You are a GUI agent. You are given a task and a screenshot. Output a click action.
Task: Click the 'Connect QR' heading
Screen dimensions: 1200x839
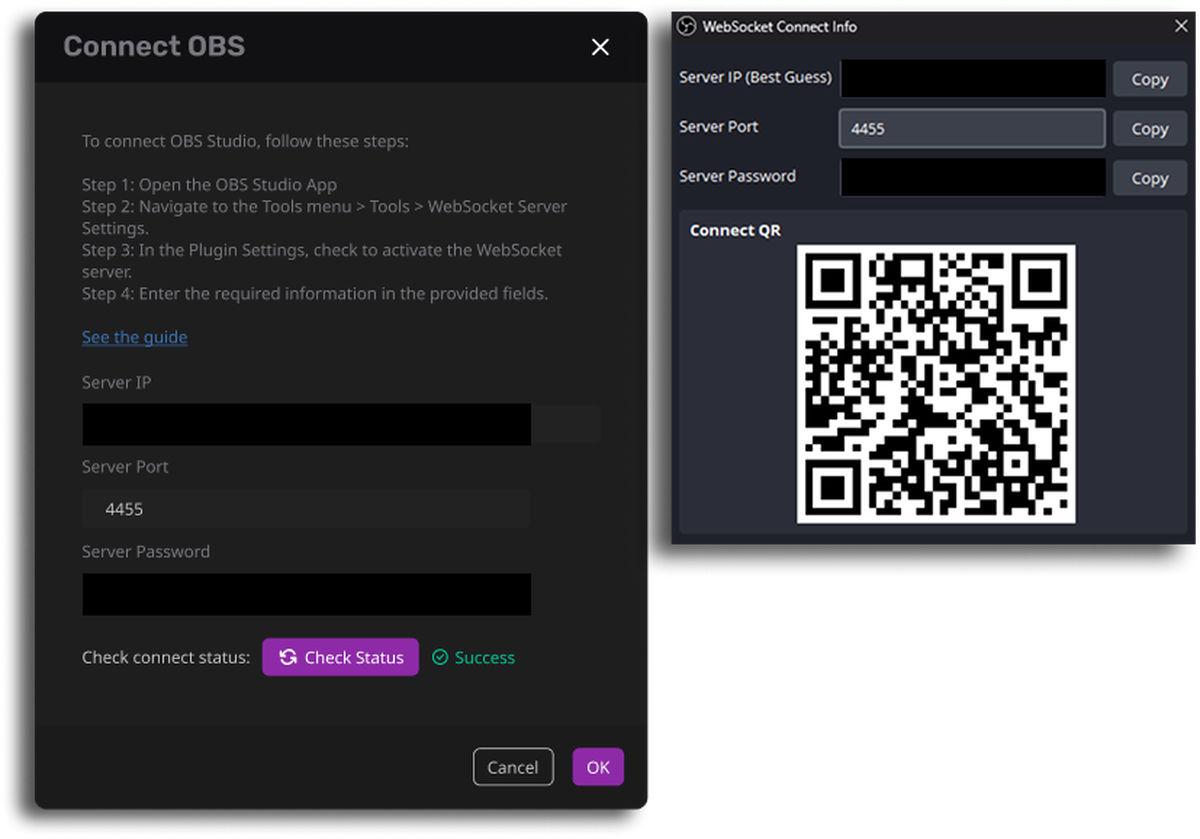click(x=735, y=230)
